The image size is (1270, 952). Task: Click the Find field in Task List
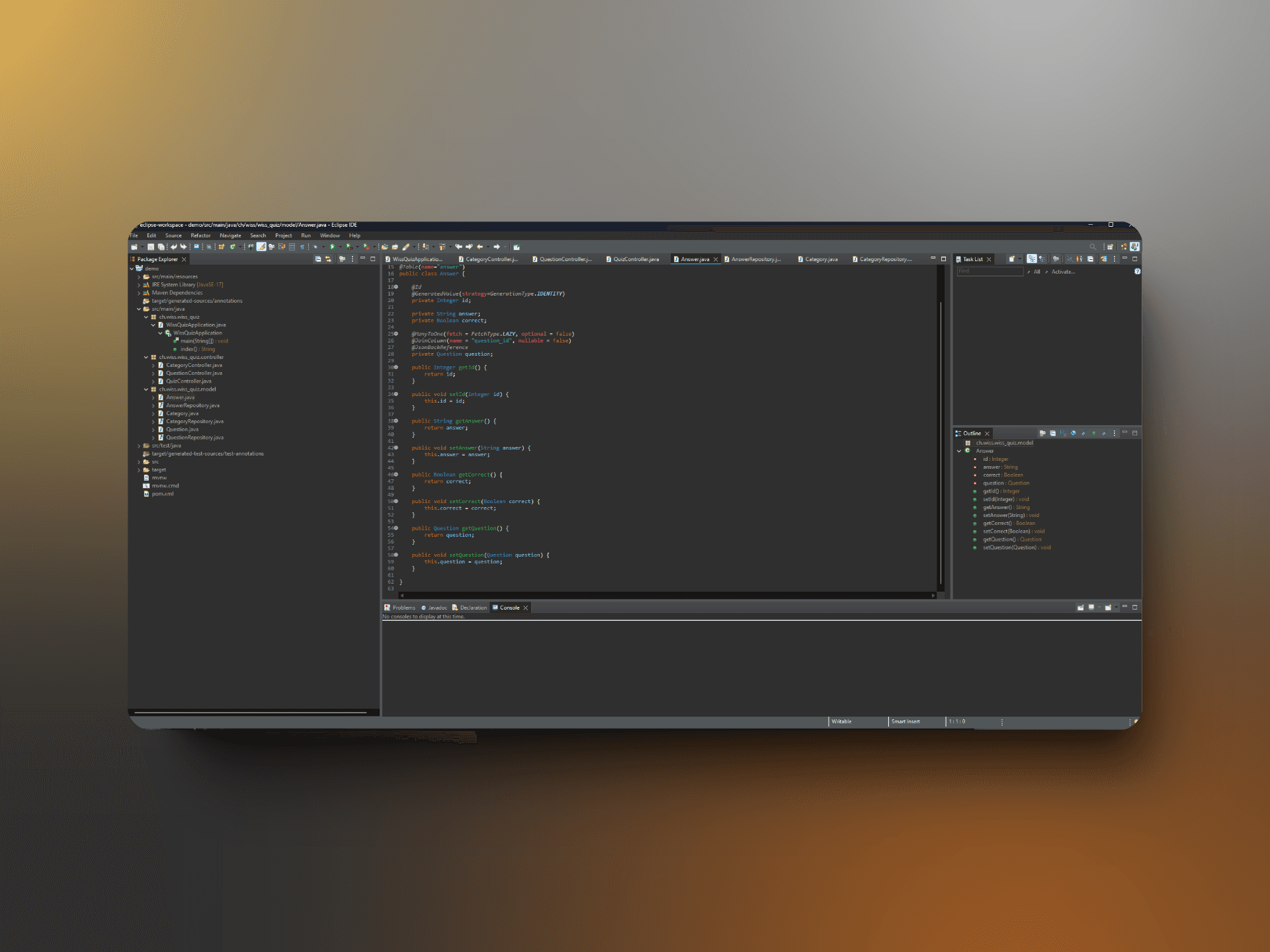[x=990, y=271]
